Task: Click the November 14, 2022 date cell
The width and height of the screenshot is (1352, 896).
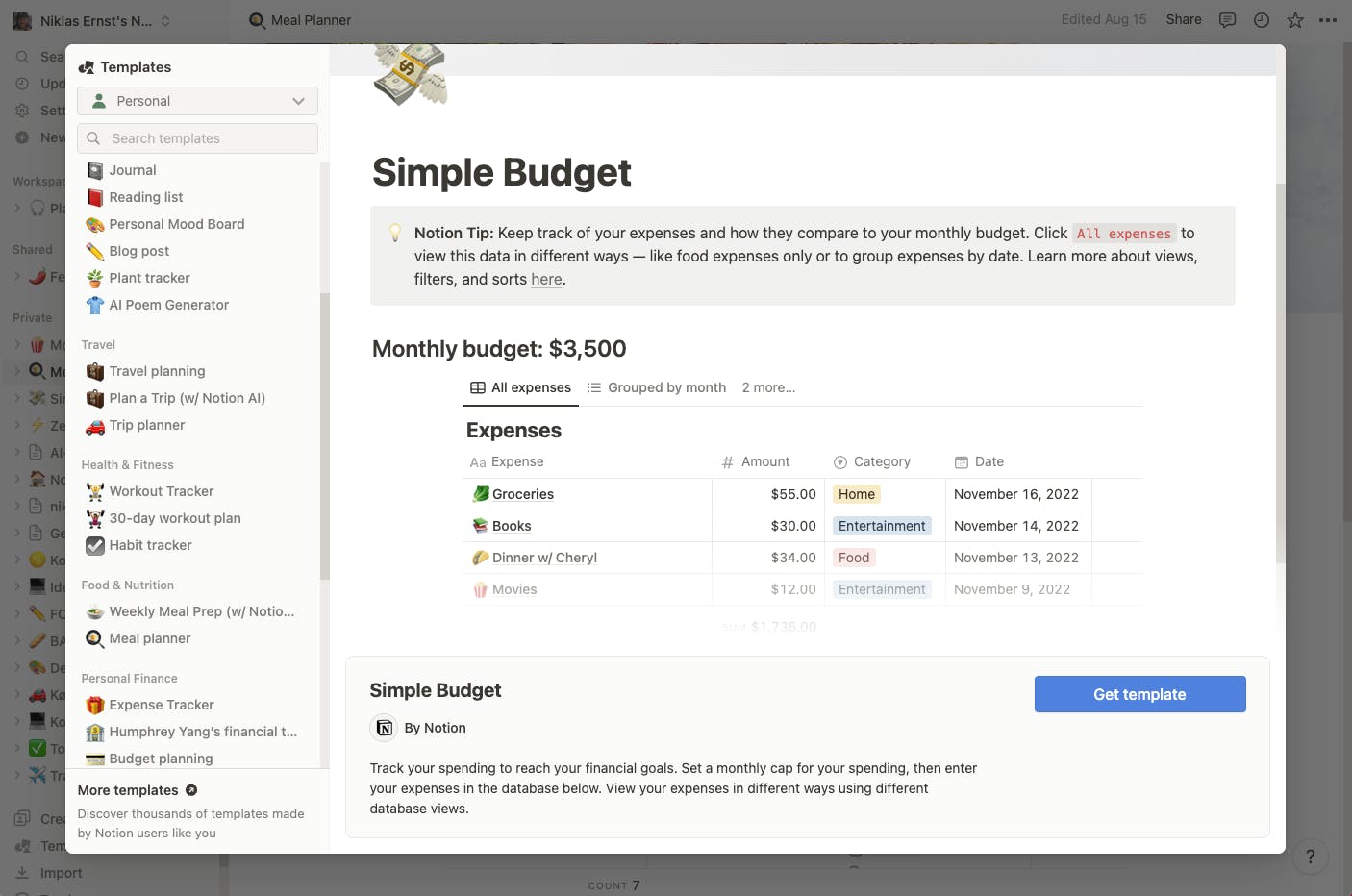Action: coord(1016,526)
